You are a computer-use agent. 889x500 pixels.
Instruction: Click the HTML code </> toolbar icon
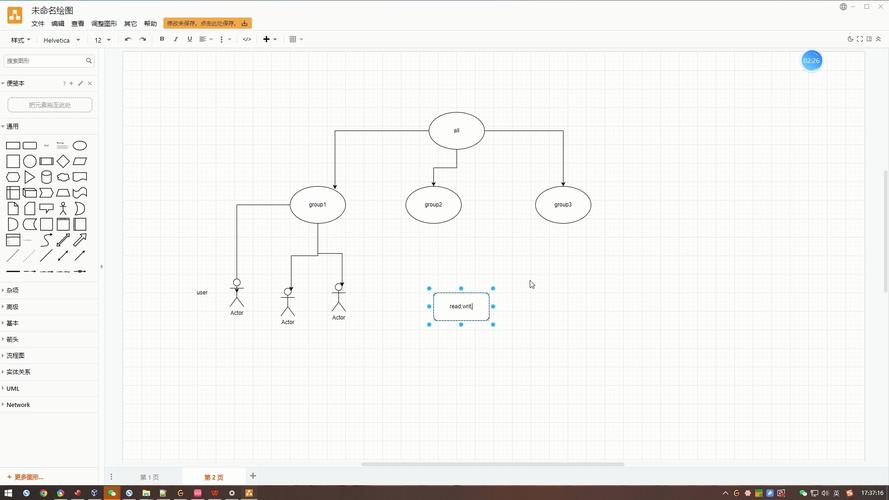point(247,39)
